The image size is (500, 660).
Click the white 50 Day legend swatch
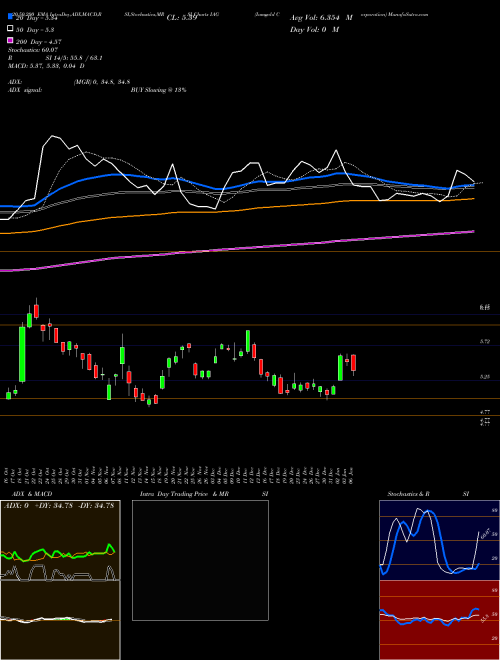[11, 29]
